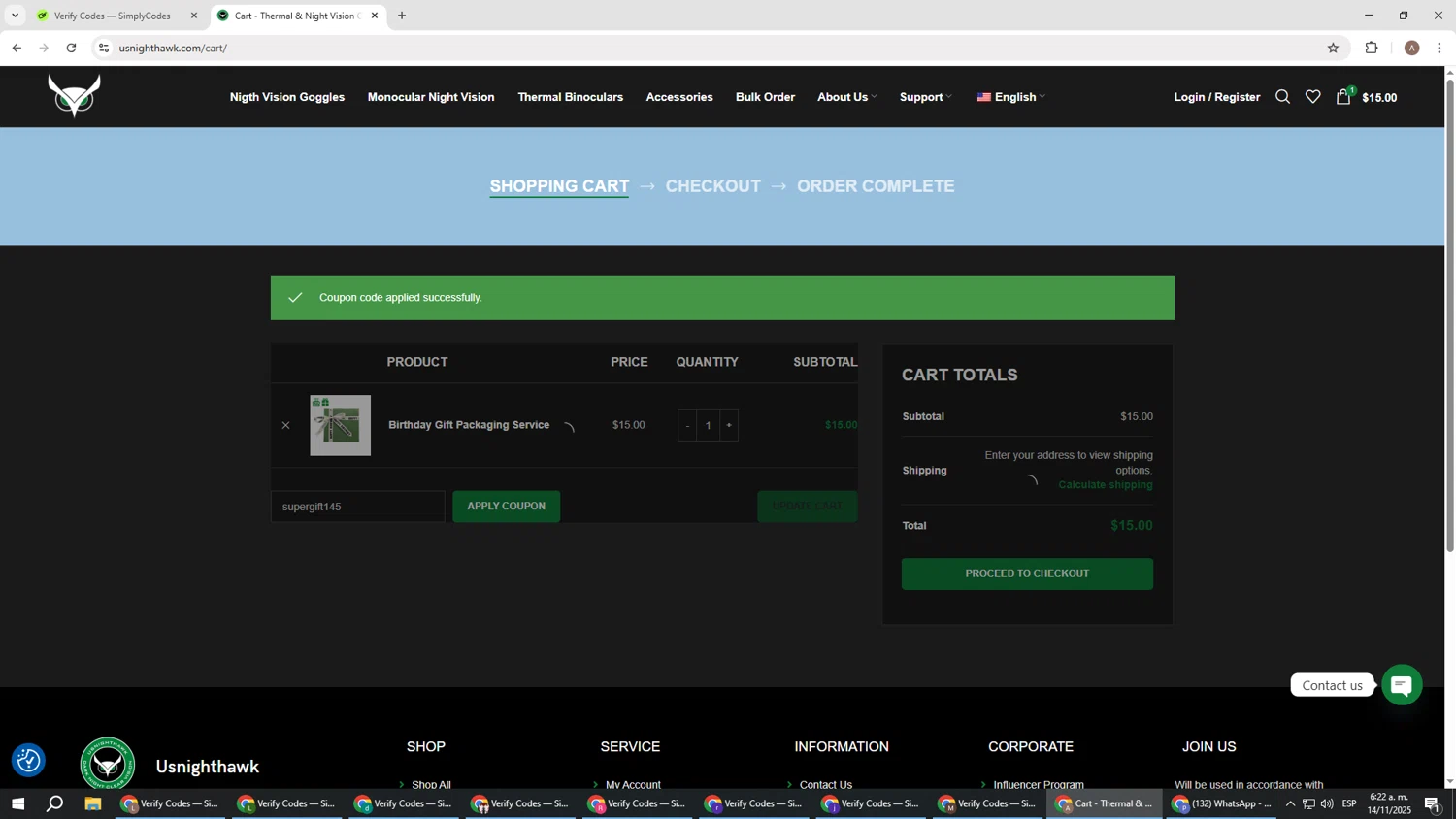1456x819 pixels.
Task: Increase quantity with the plus button
Action: (x=729, y=425)
